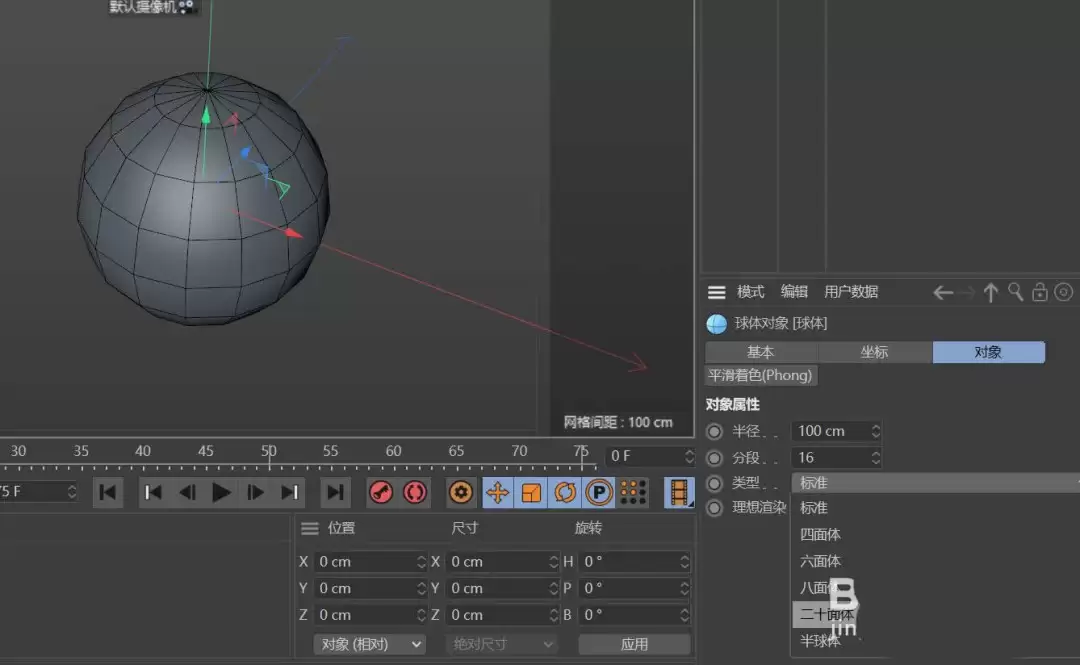The image size is (1080, 665).
Task: Select the Scale tool icon
Action: (531, 491)
